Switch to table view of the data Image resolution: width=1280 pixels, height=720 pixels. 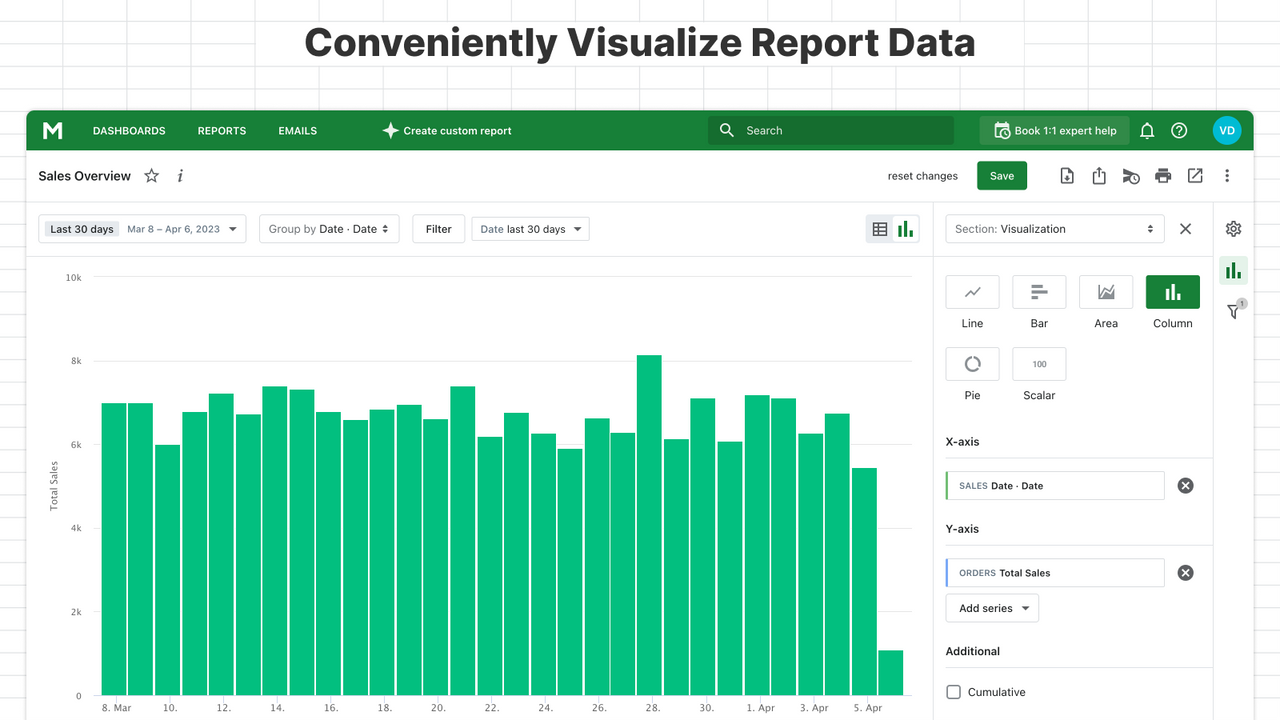(879, 228)
